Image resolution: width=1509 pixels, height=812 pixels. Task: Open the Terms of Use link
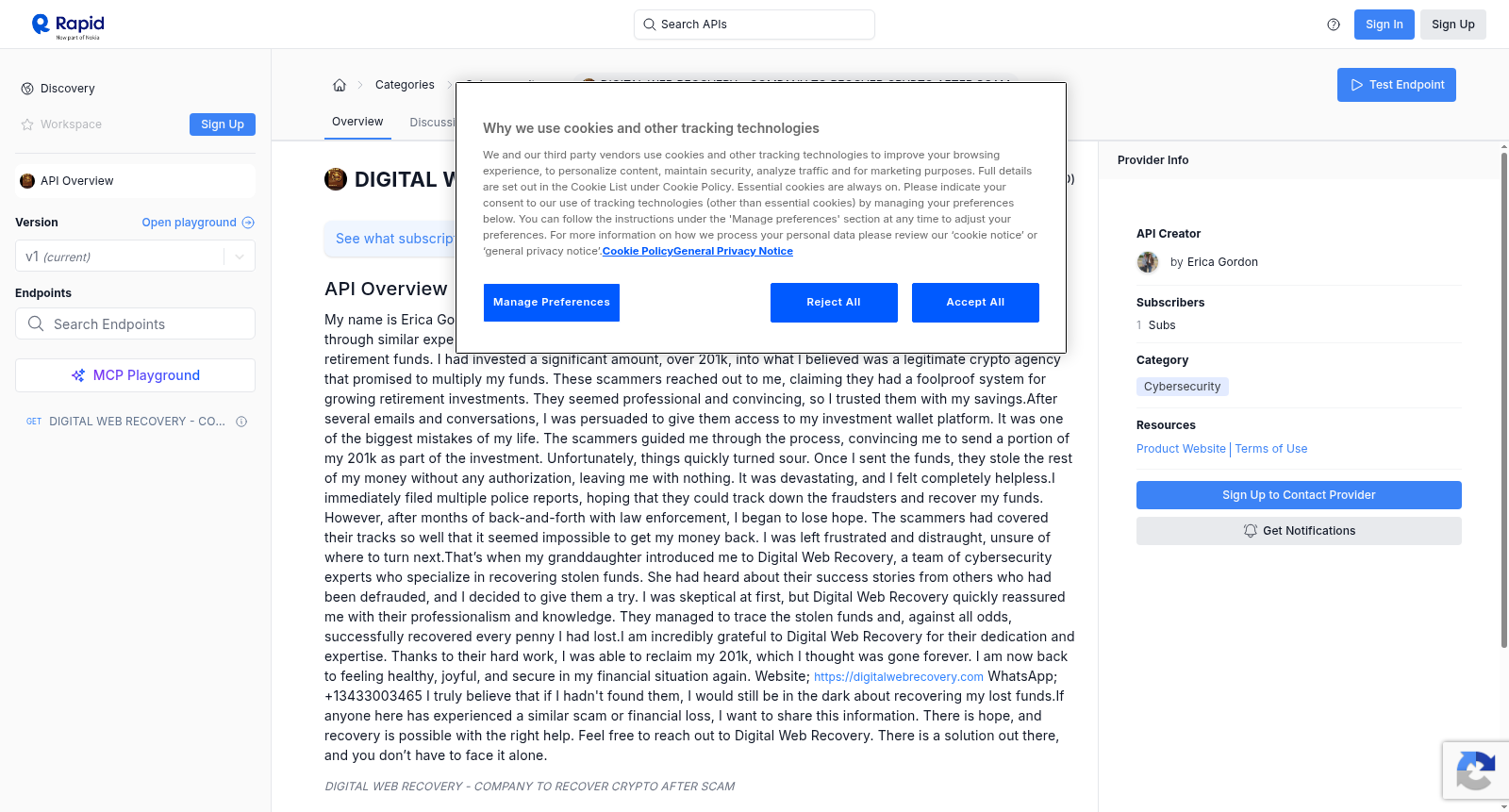pyautogui.click(x=1271, y=449)
